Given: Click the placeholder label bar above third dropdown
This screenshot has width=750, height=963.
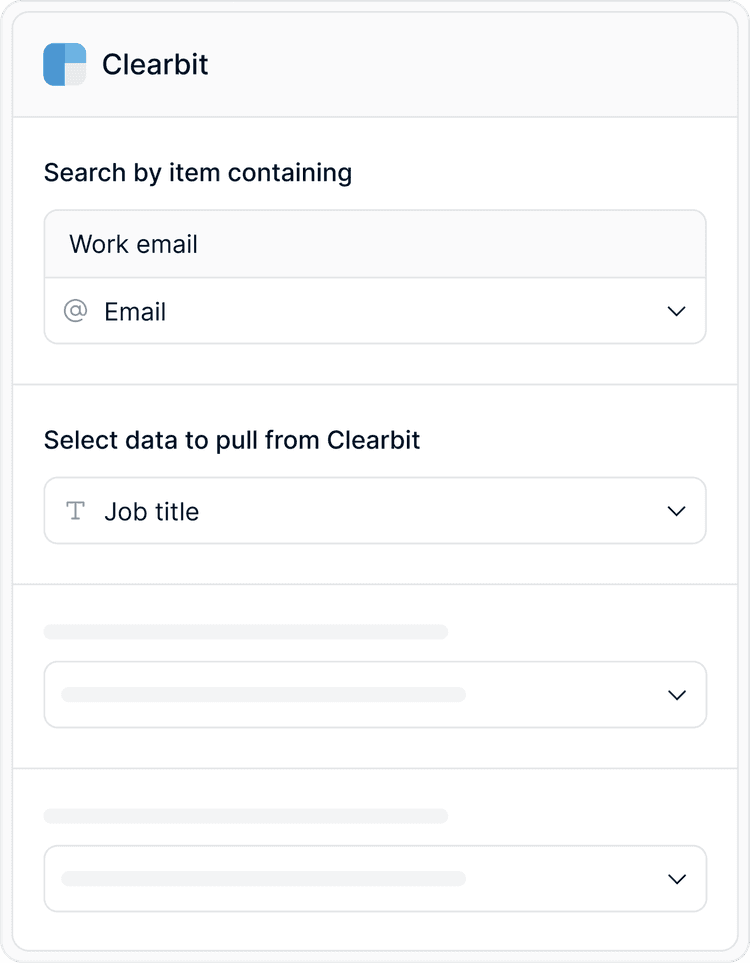Looking at the screenshot, I should [x=246, y=632].
